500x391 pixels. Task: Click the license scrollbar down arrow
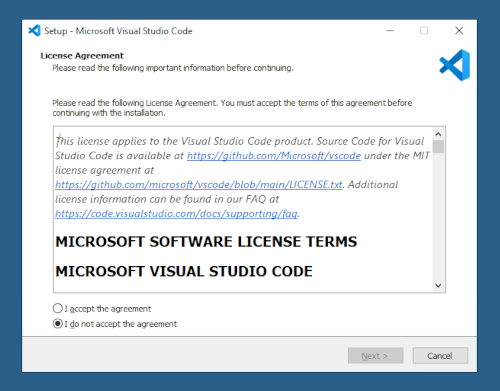[438, 285]
